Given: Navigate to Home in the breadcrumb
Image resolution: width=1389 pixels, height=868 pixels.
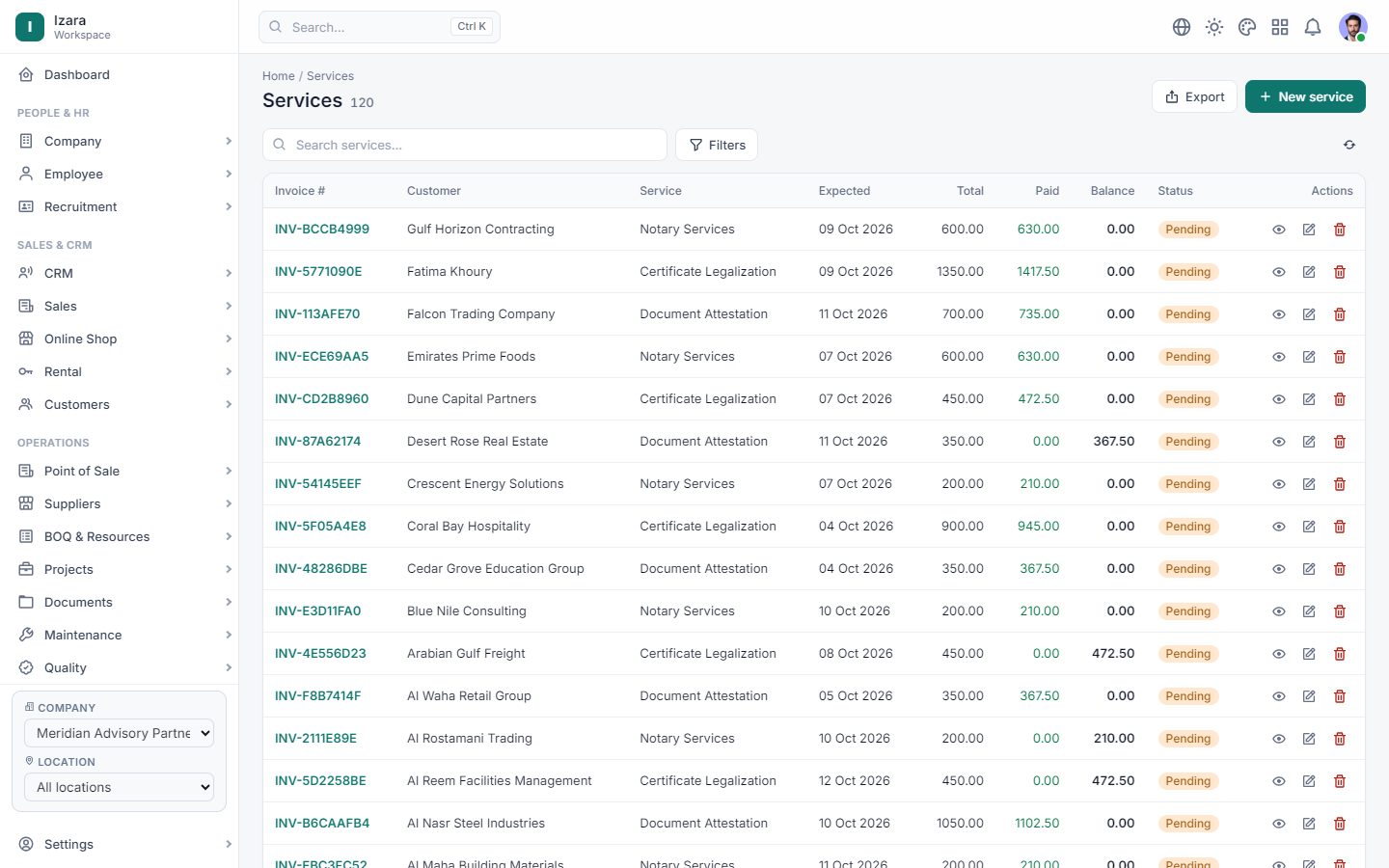Looking at the screenshot, I should click(x=279, y=76).
